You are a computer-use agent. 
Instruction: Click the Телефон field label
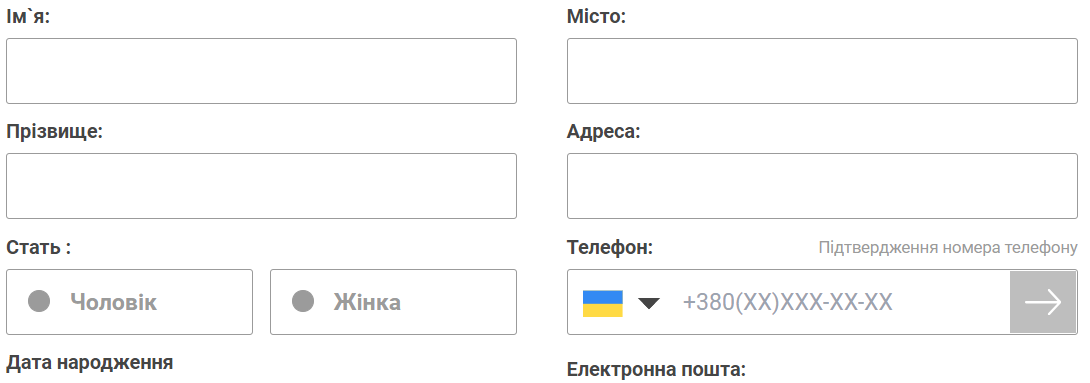point(610,247)
